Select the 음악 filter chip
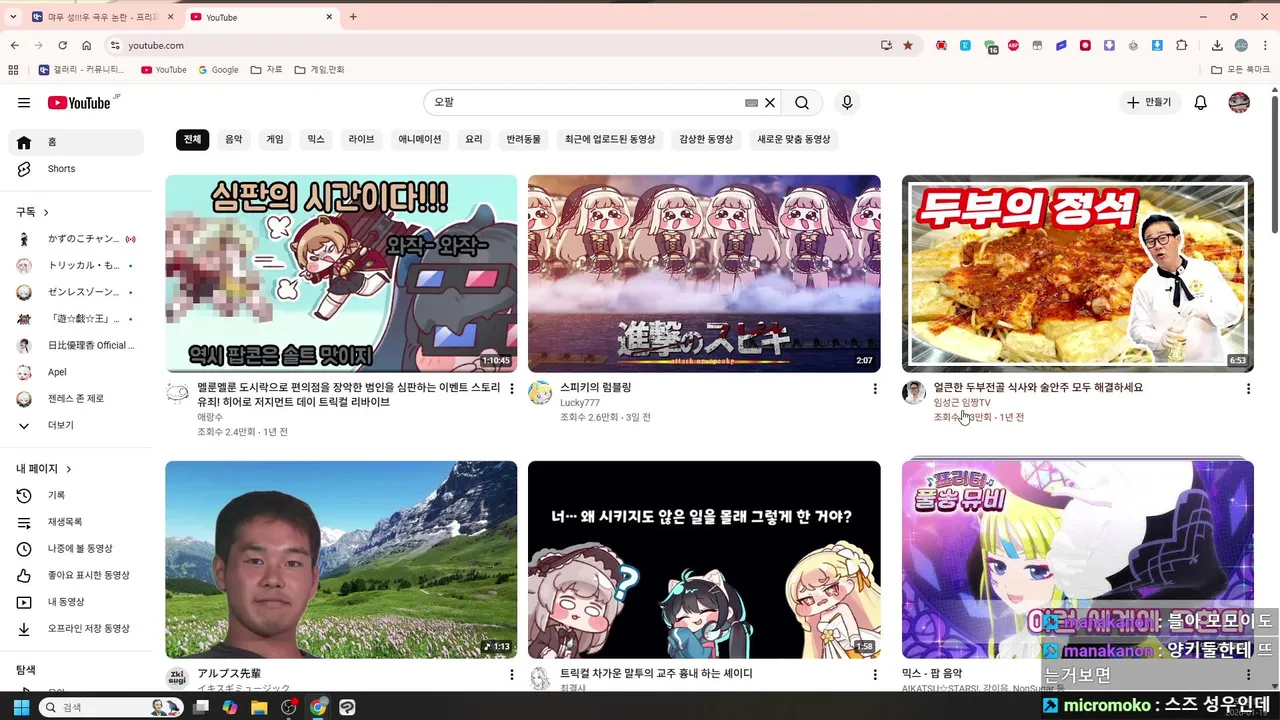 (234, 140)
